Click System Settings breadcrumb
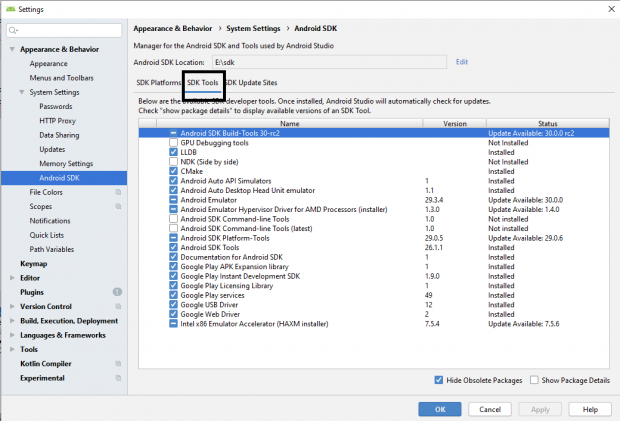The height and width of the screenshot is (421, 620). [253, 28]
